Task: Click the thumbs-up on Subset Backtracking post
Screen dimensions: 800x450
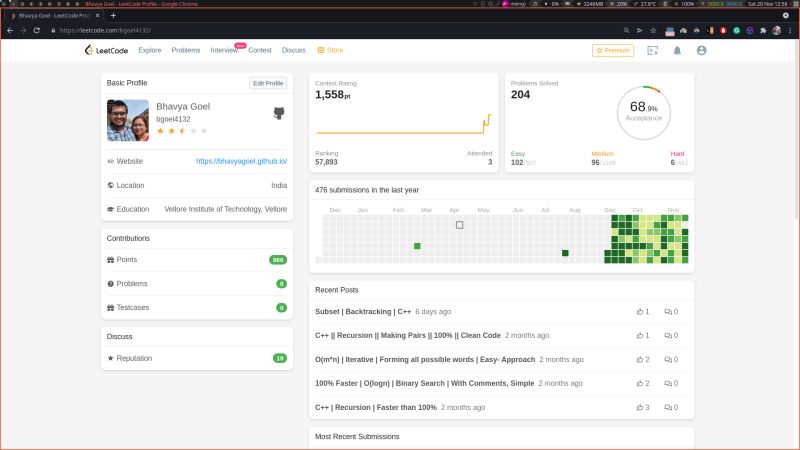Action: [x=640, y=311]
